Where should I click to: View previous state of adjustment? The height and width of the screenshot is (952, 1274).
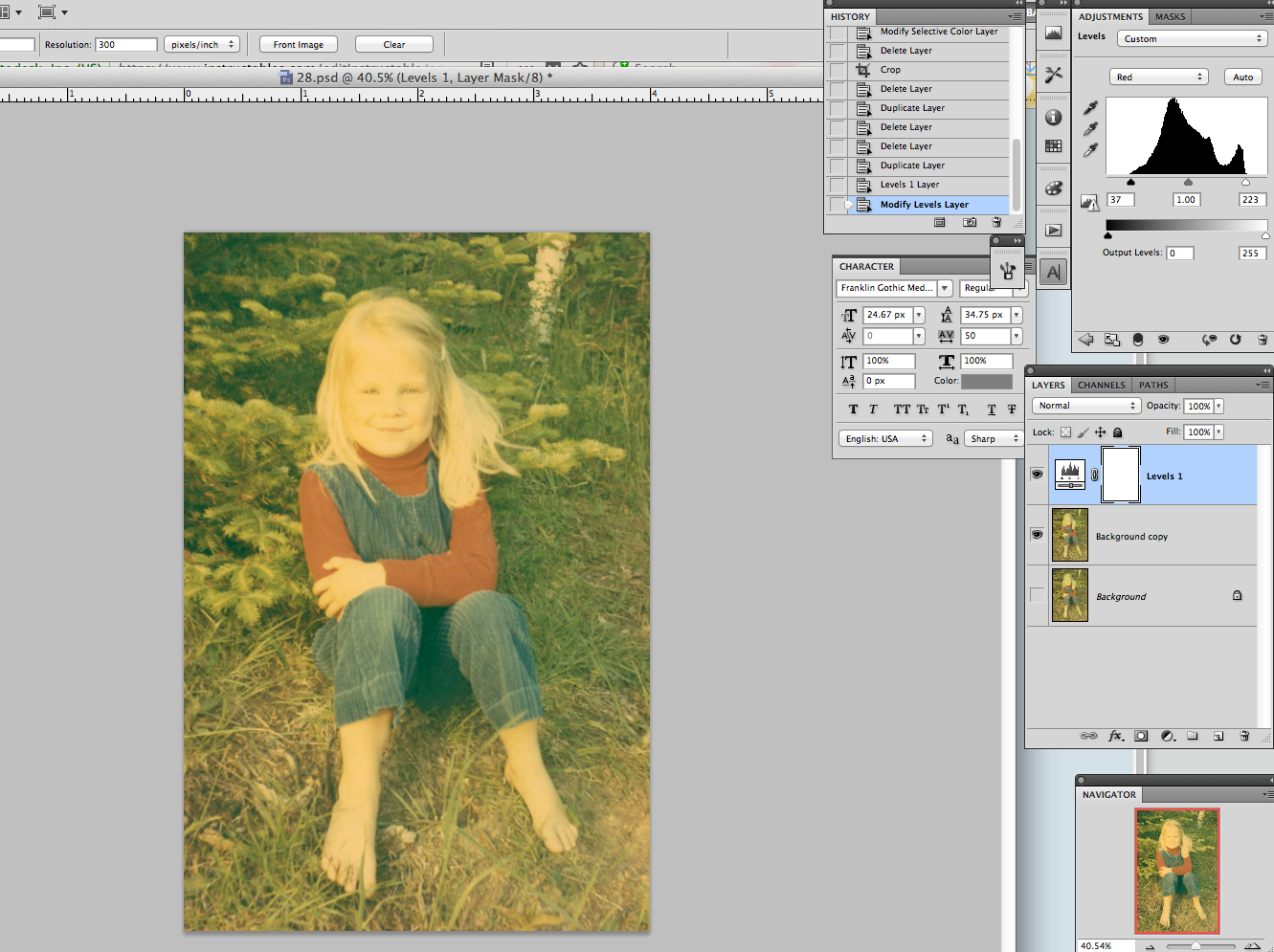tap(1210, 340)
